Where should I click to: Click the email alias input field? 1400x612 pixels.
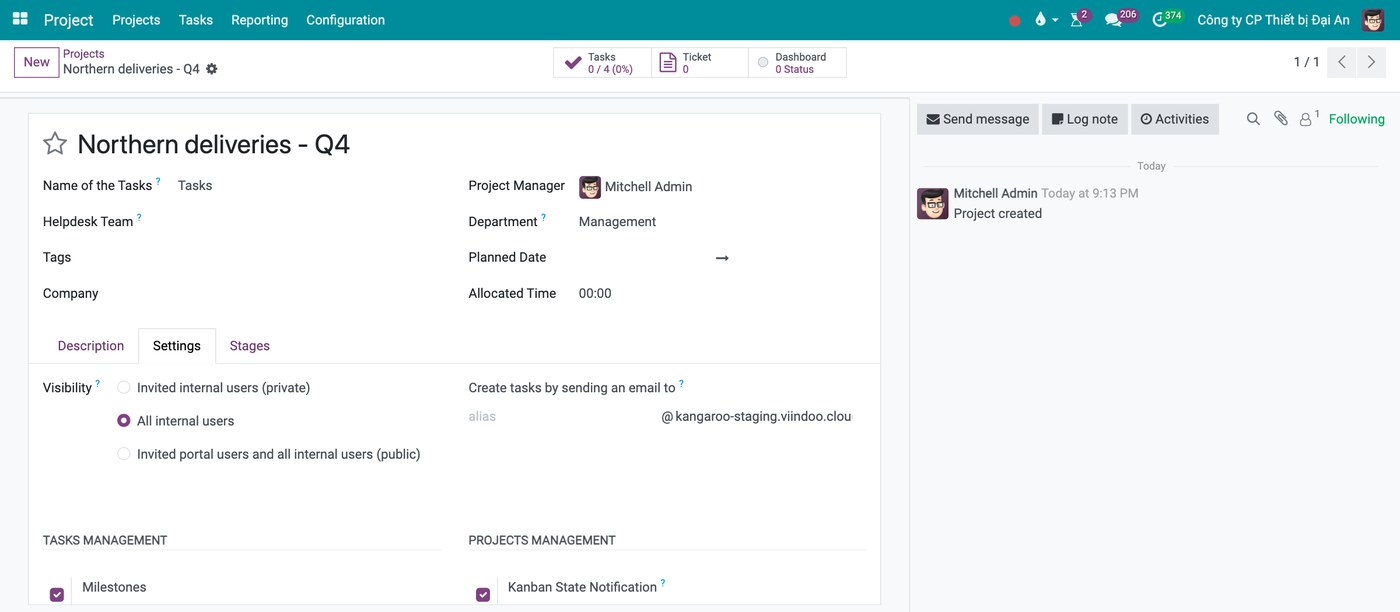point(562,416)
